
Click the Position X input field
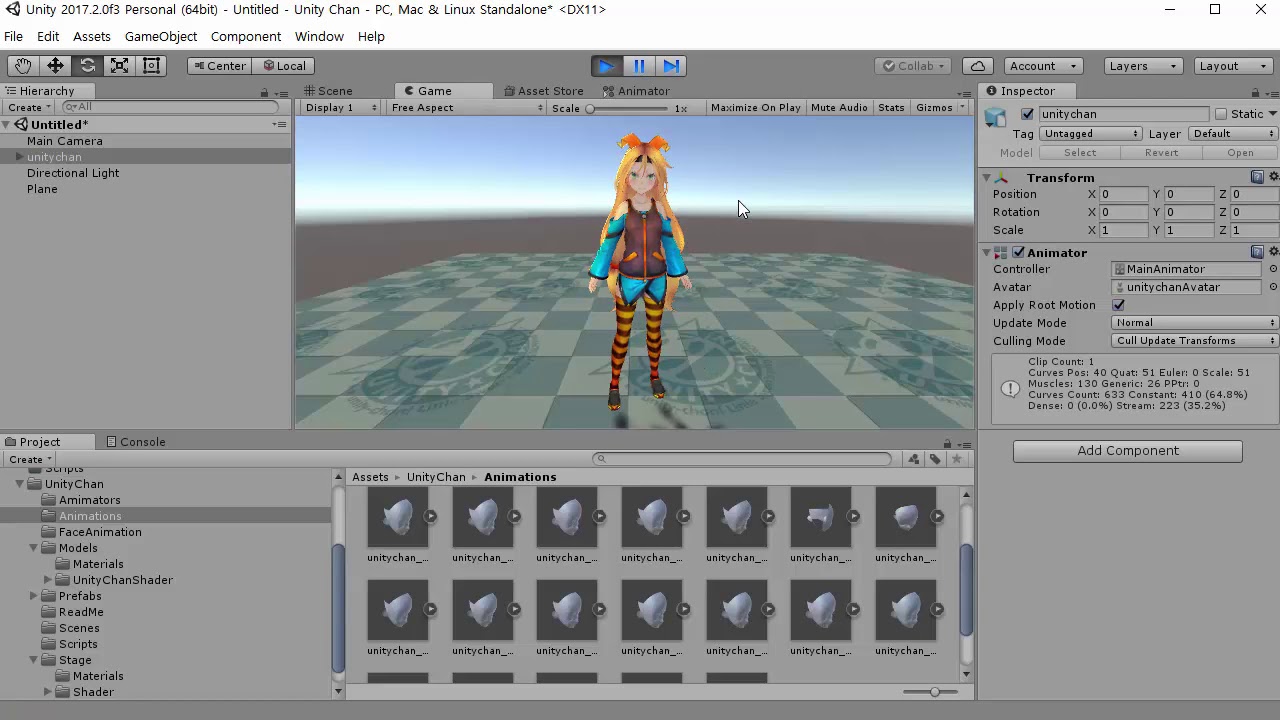(x=1123, y=195)
